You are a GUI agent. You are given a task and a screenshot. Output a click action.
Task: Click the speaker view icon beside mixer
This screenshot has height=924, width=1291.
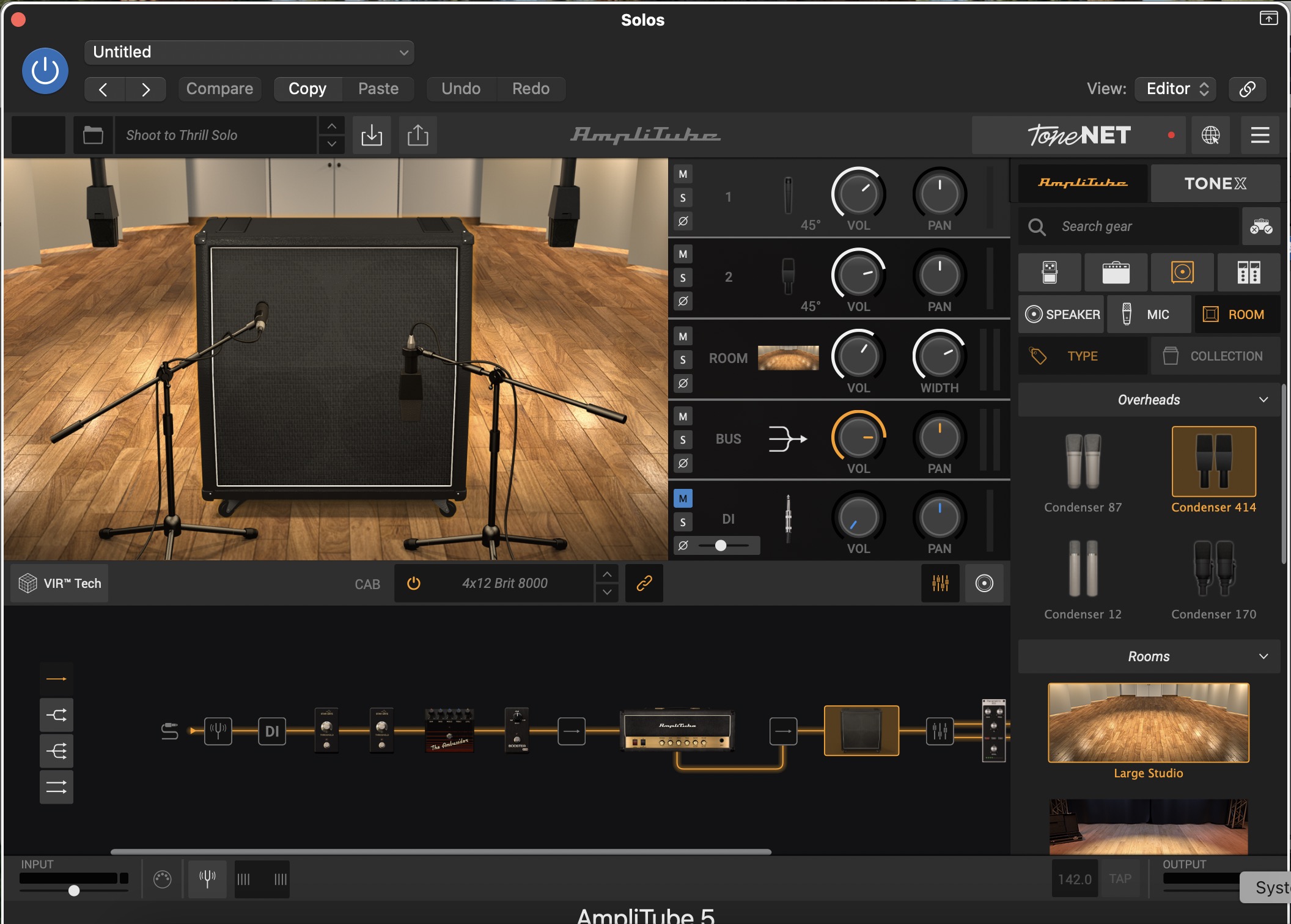click(984, 584)
